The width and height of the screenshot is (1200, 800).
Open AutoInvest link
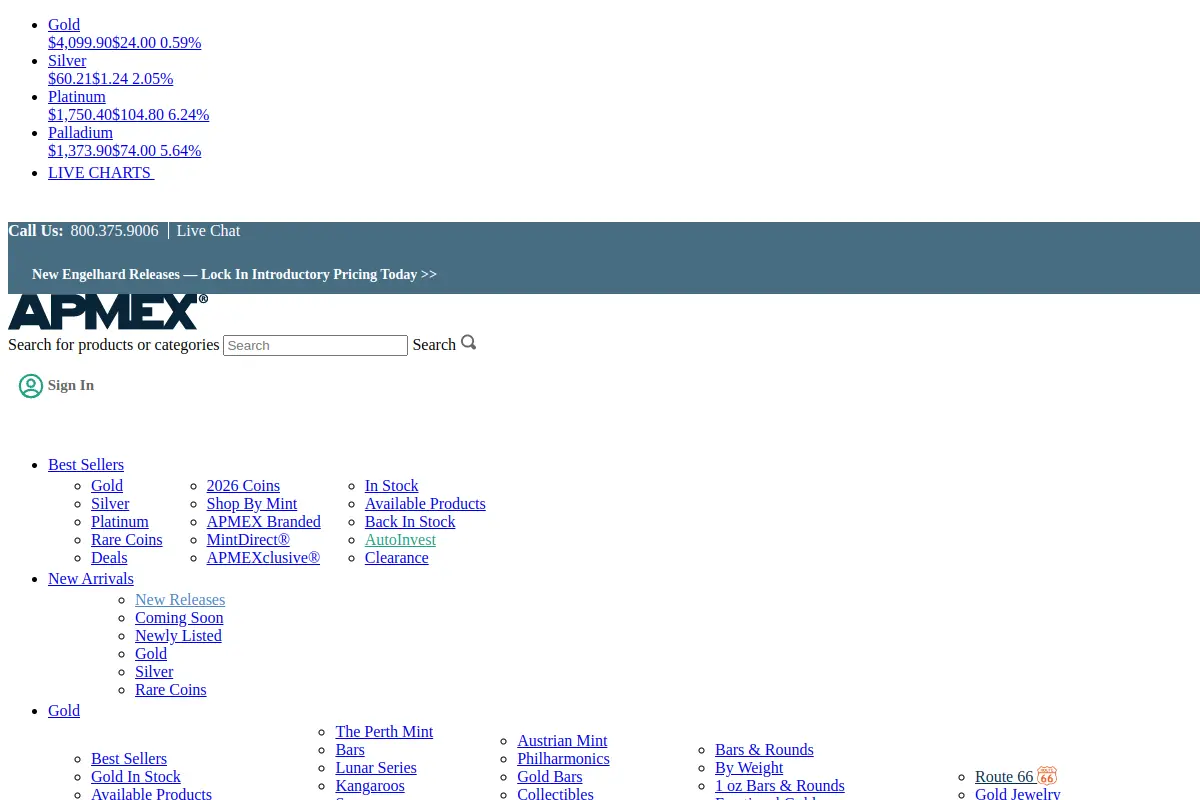tap(400, 540)
